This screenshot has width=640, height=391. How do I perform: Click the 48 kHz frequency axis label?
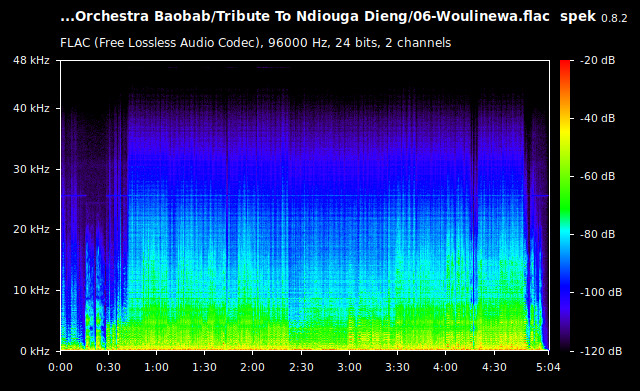tap(31, 60)
